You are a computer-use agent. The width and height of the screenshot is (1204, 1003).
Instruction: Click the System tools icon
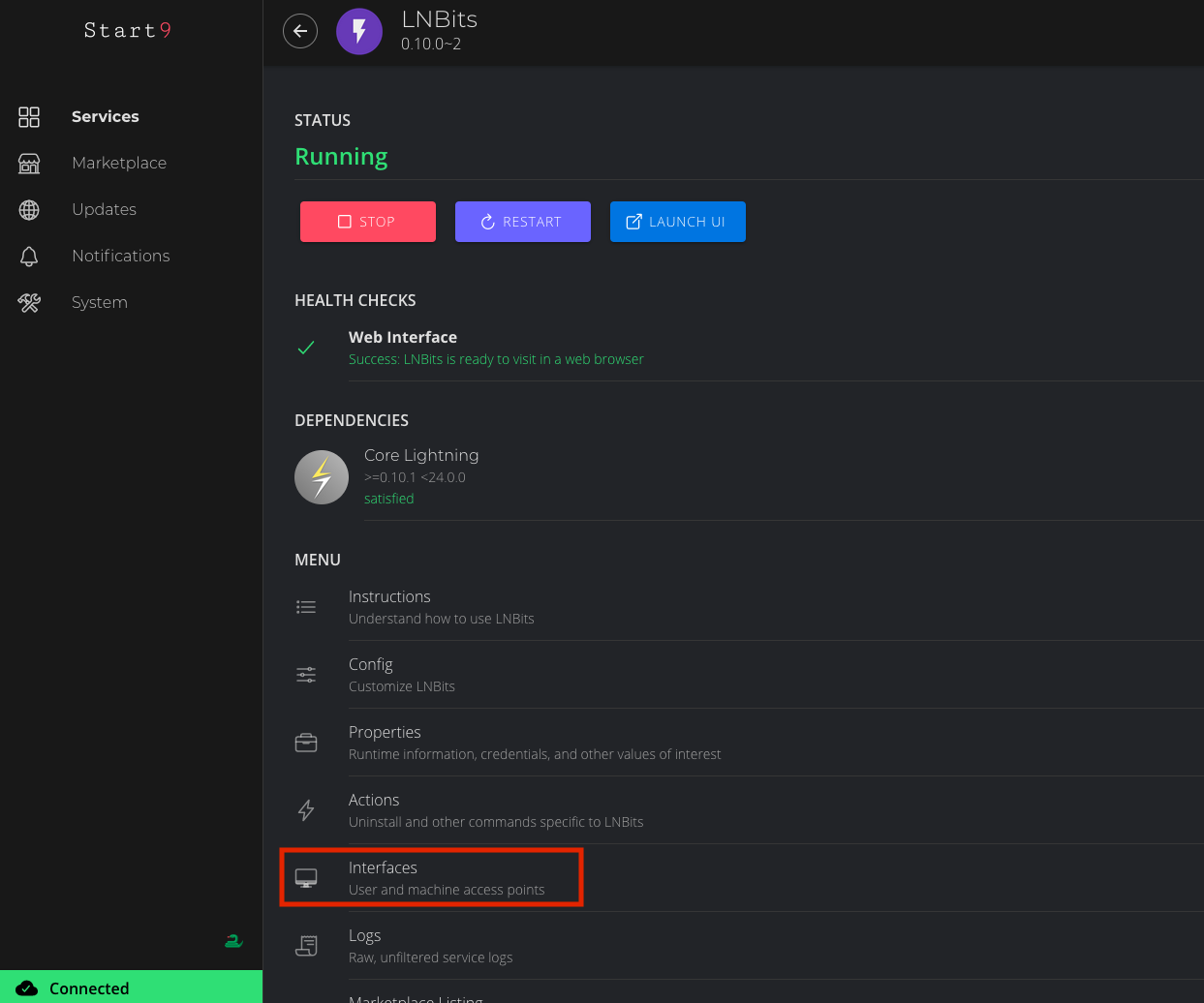[x=29, y=303]
